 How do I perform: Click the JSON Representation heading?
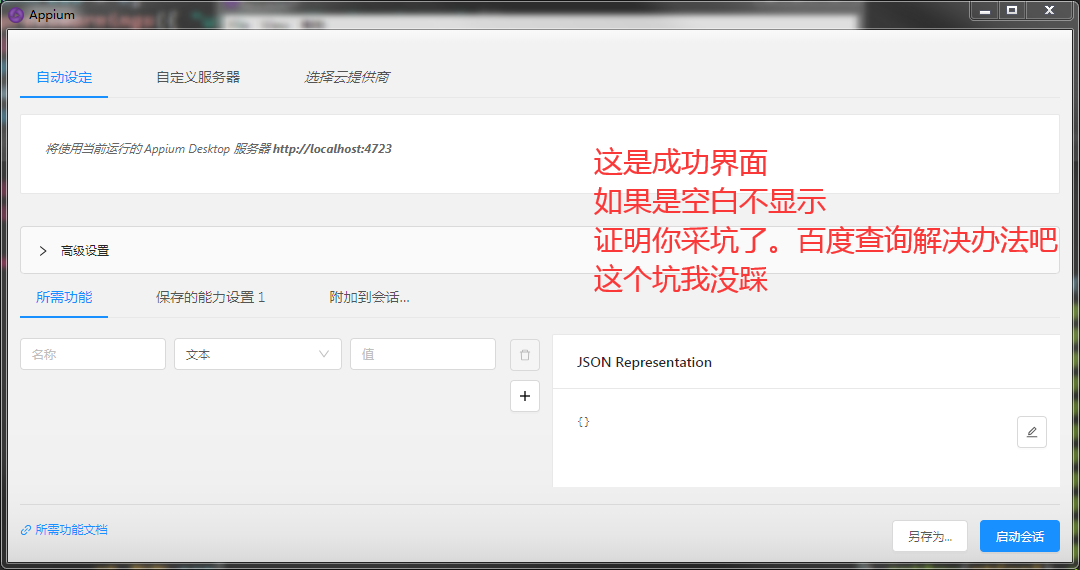click(644, 362)
